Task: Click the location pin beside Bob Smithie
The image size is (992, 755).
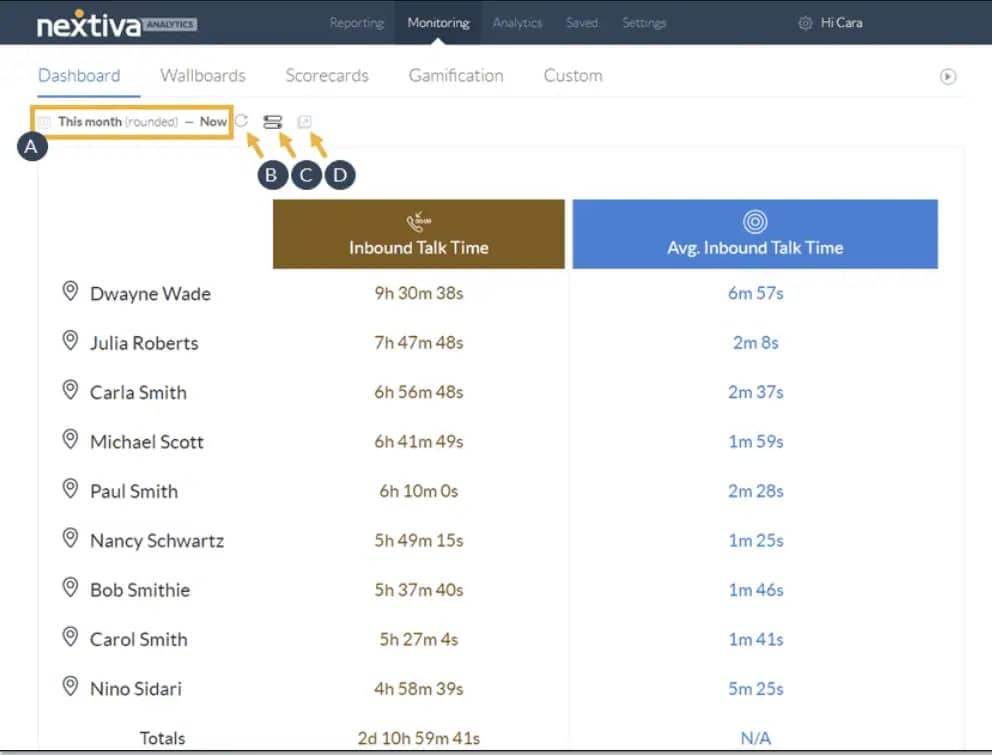Action: (70, 587)
